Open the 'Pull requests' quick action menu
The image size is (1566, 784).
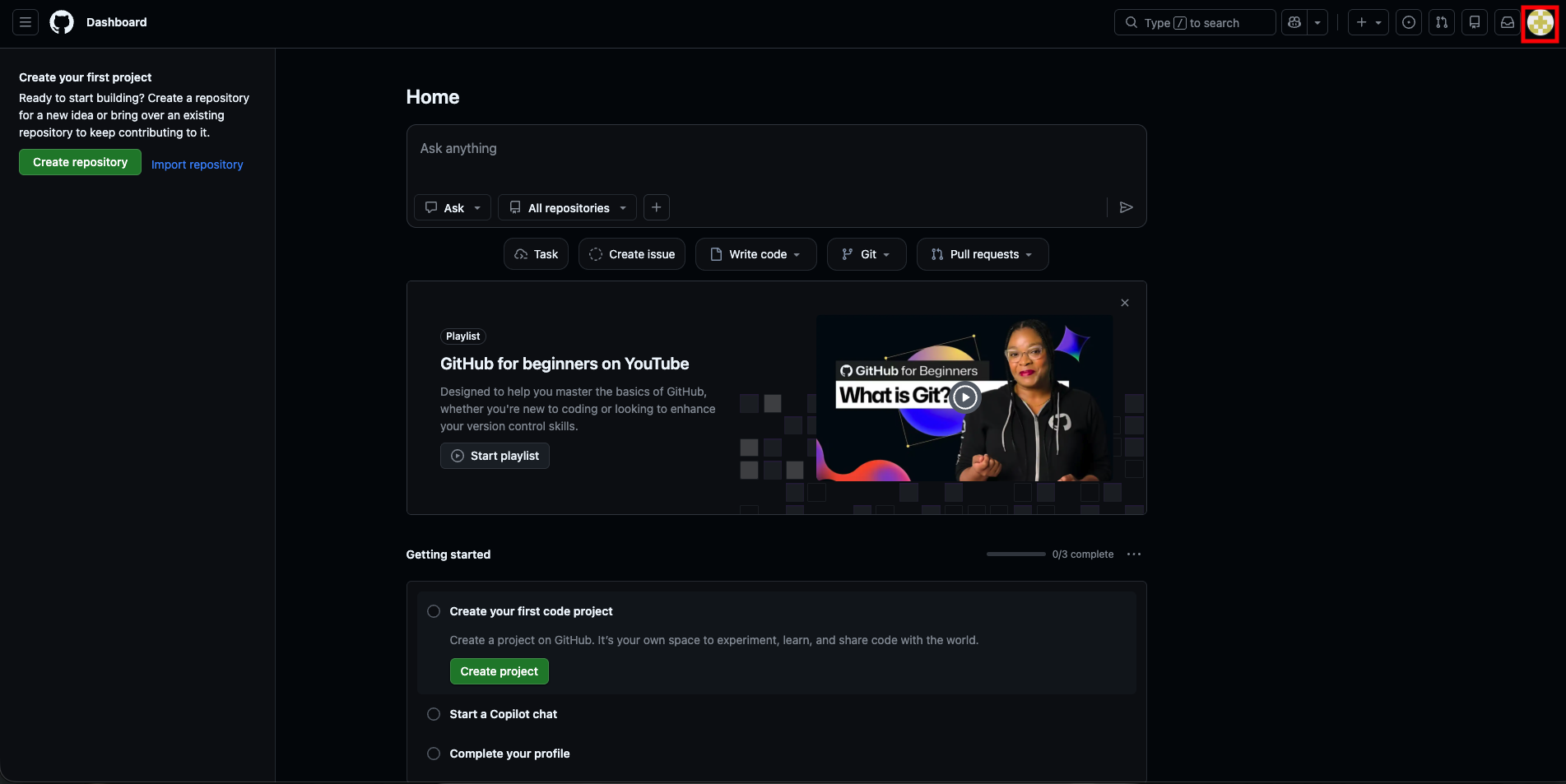click(x=982, y=254)
